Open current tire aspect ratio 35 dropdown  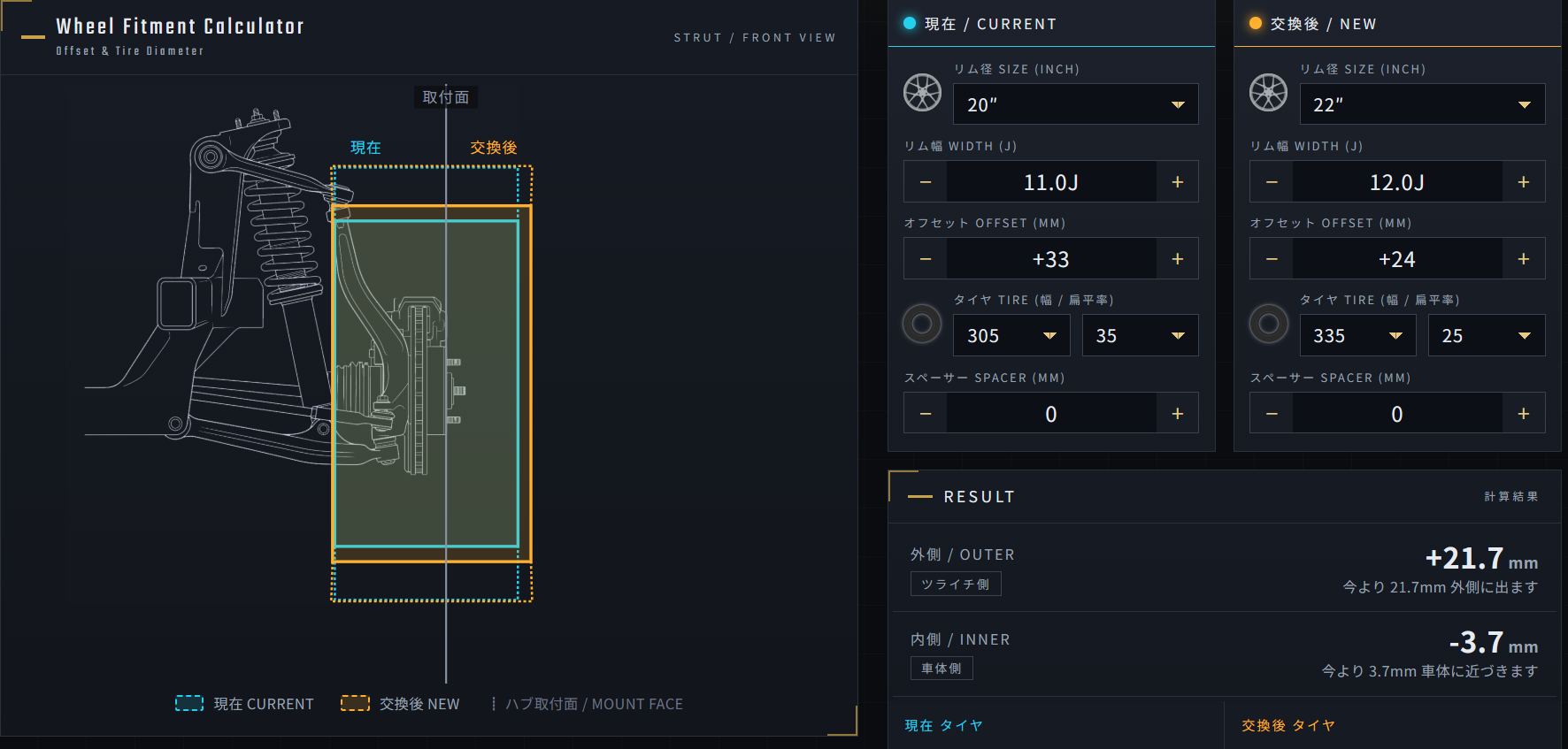(x=1140, y=336)
